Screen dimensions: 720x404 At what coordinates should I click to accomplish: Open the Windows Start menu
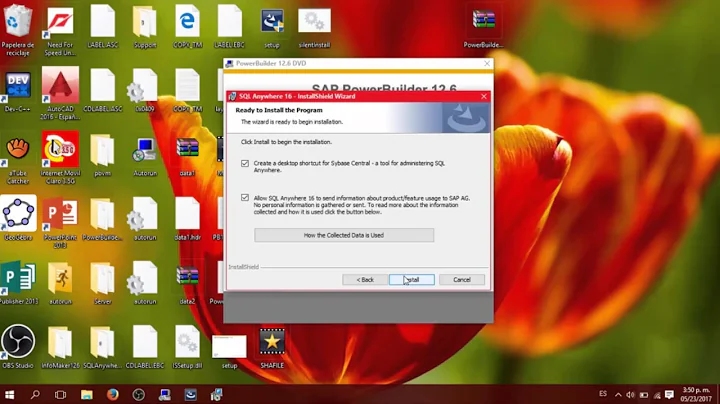pyautogui.click(x=9, y=394)
